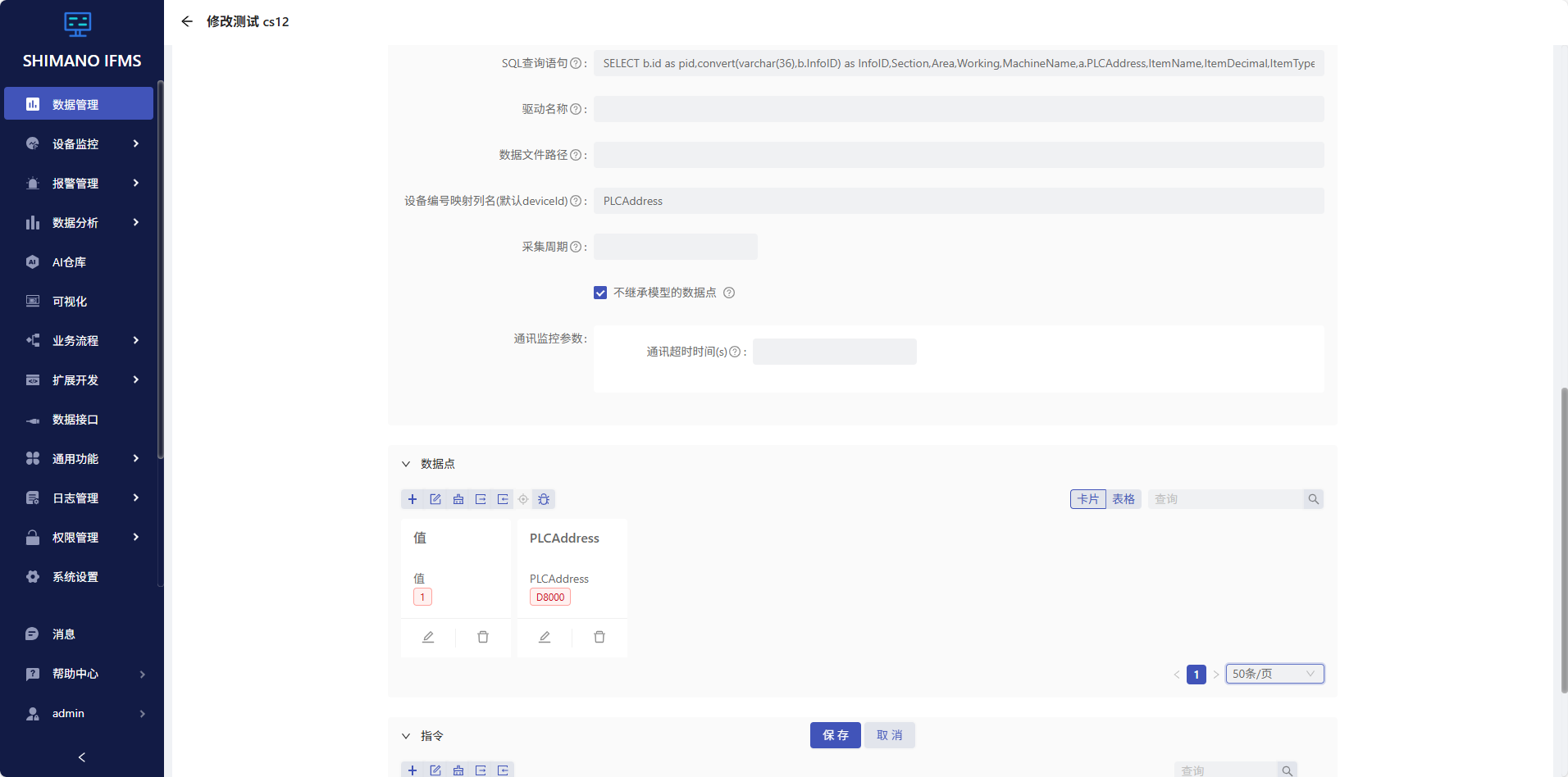This screenshot has width=1568, height=777.
Task: Edit the PLCAddress data point card
Action: pyautogui.click(x=545, y=637)
